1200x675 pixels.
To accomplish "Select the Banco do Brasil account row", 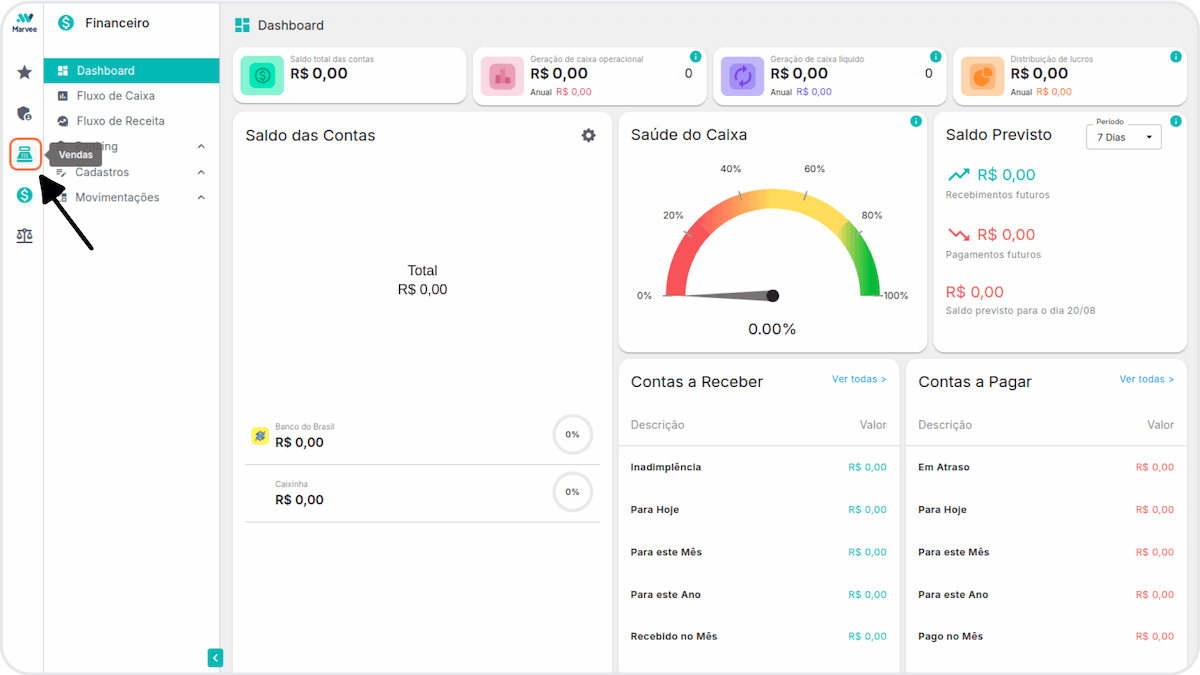I will tap(422, 435).
